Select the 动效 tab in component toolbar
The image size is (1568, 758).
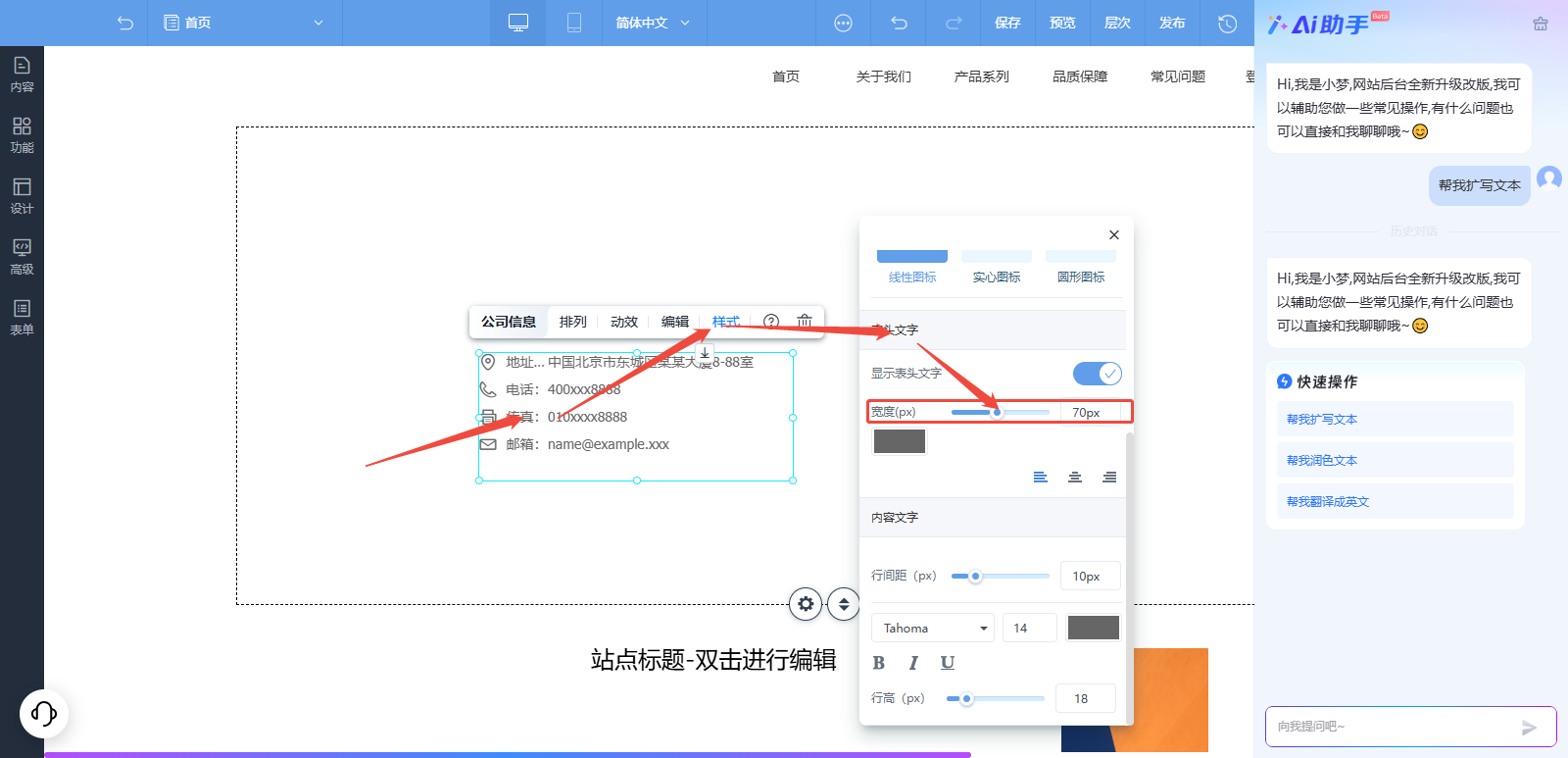[624, 321]
